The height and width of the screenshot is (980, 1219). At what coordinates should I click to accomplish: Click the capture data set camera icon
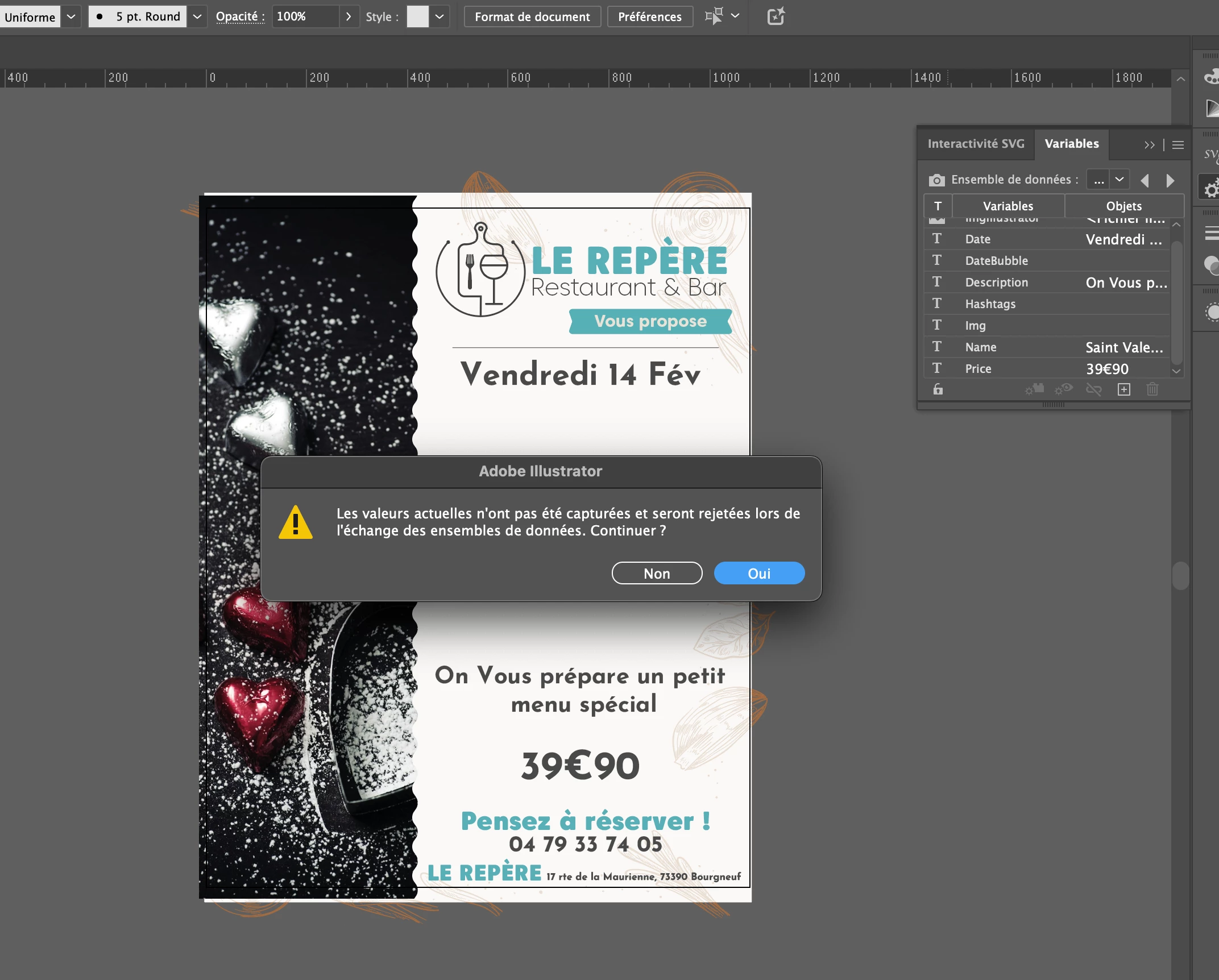coord(936,180)
